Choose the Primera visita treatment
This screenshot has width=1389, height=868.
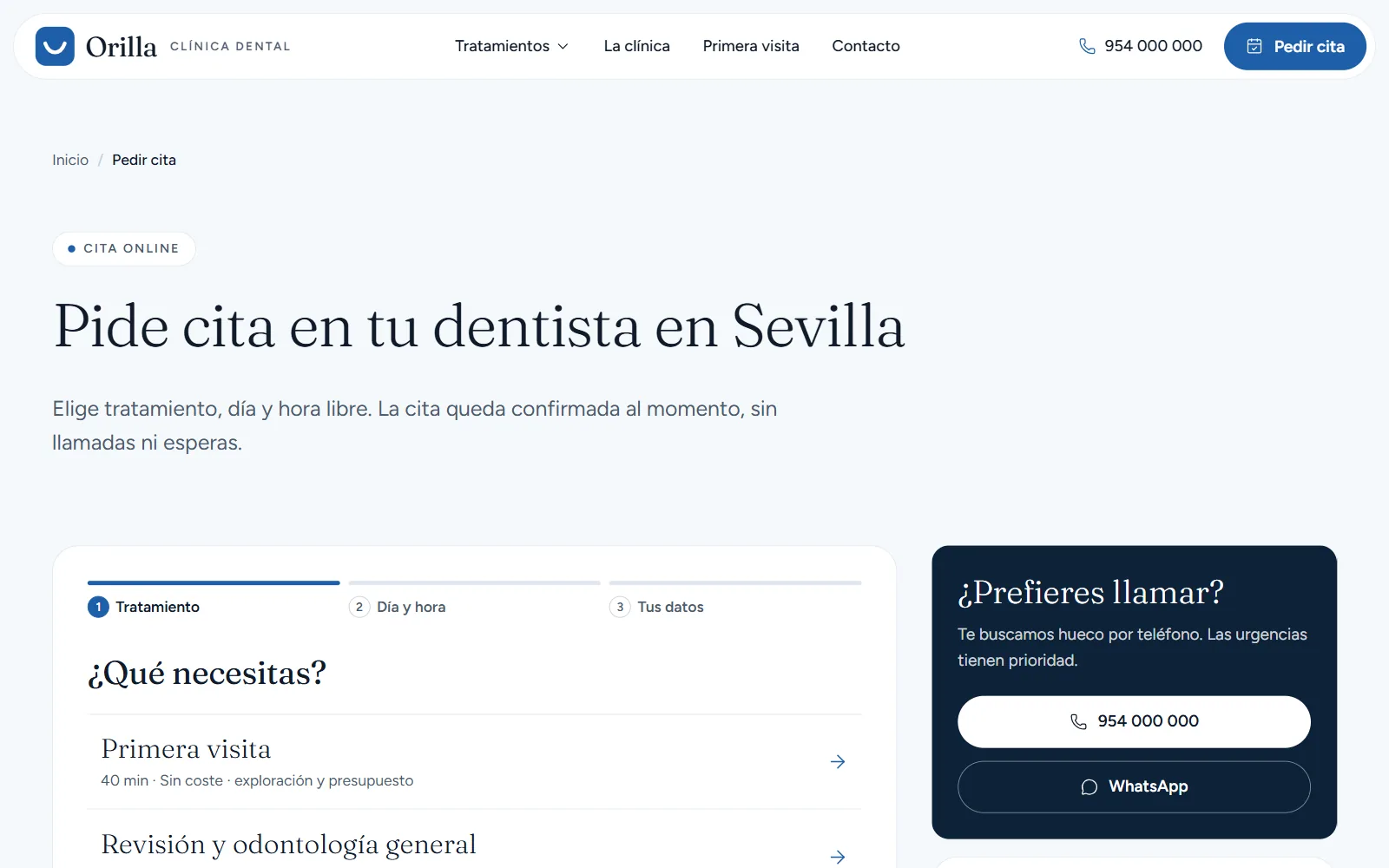pyautogui.click(x=474, y=762)
